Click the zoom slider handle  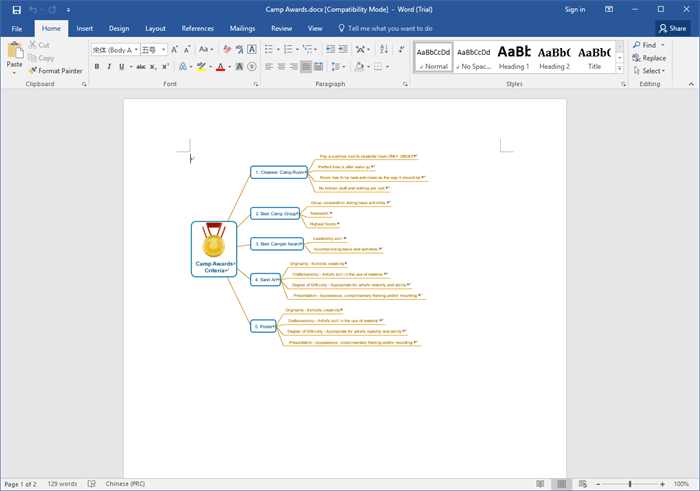[630, 484]
